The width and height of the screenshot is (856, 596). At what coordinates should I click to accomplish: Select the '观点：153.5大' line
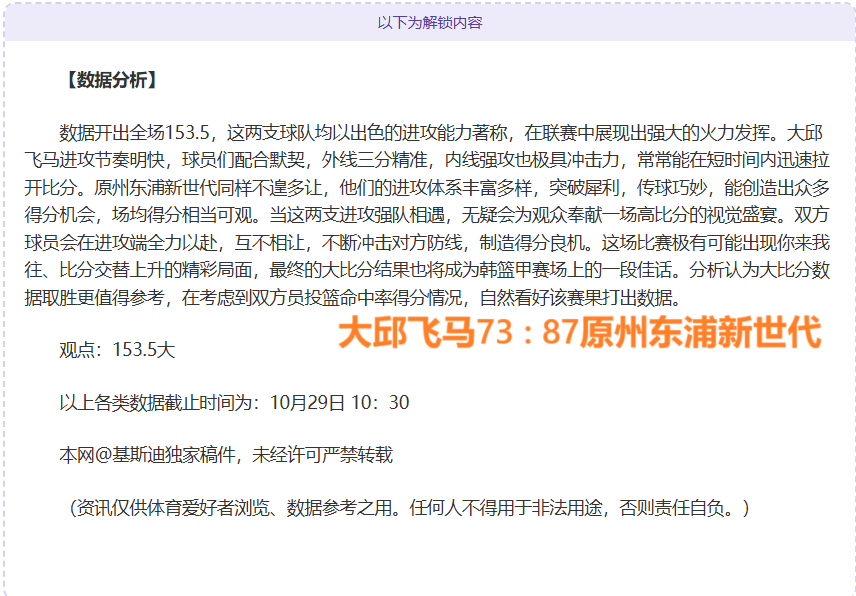[117, 350]
